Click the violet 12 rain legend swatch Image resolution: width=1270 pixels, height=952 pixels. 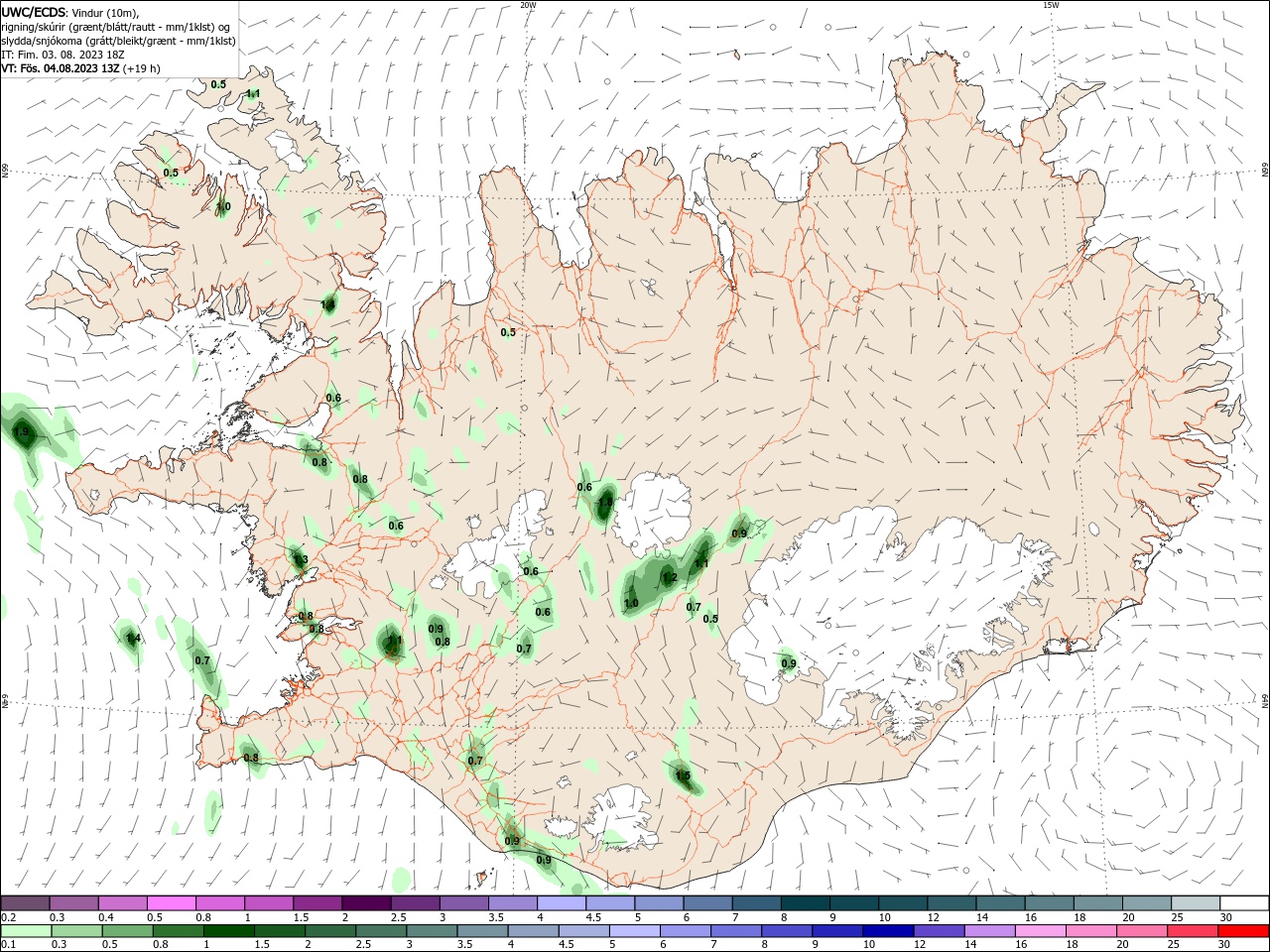(x=939, y=931)
